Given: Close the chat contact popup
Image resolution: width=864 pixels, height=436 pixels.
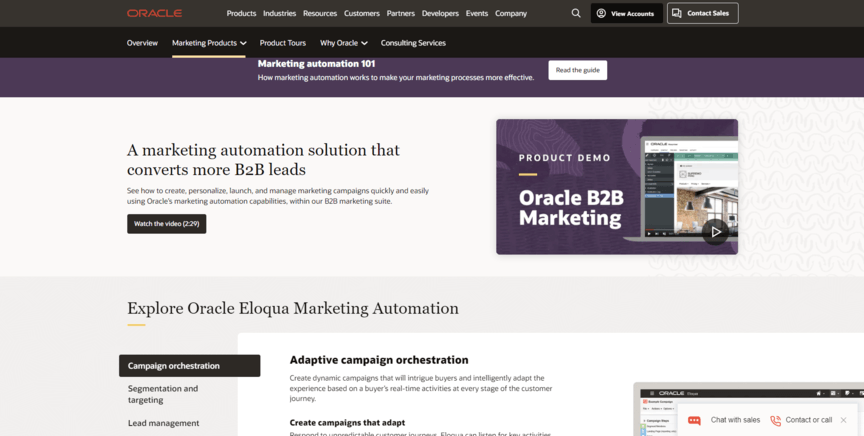Looking at the screenshot, I should point(843,420).
